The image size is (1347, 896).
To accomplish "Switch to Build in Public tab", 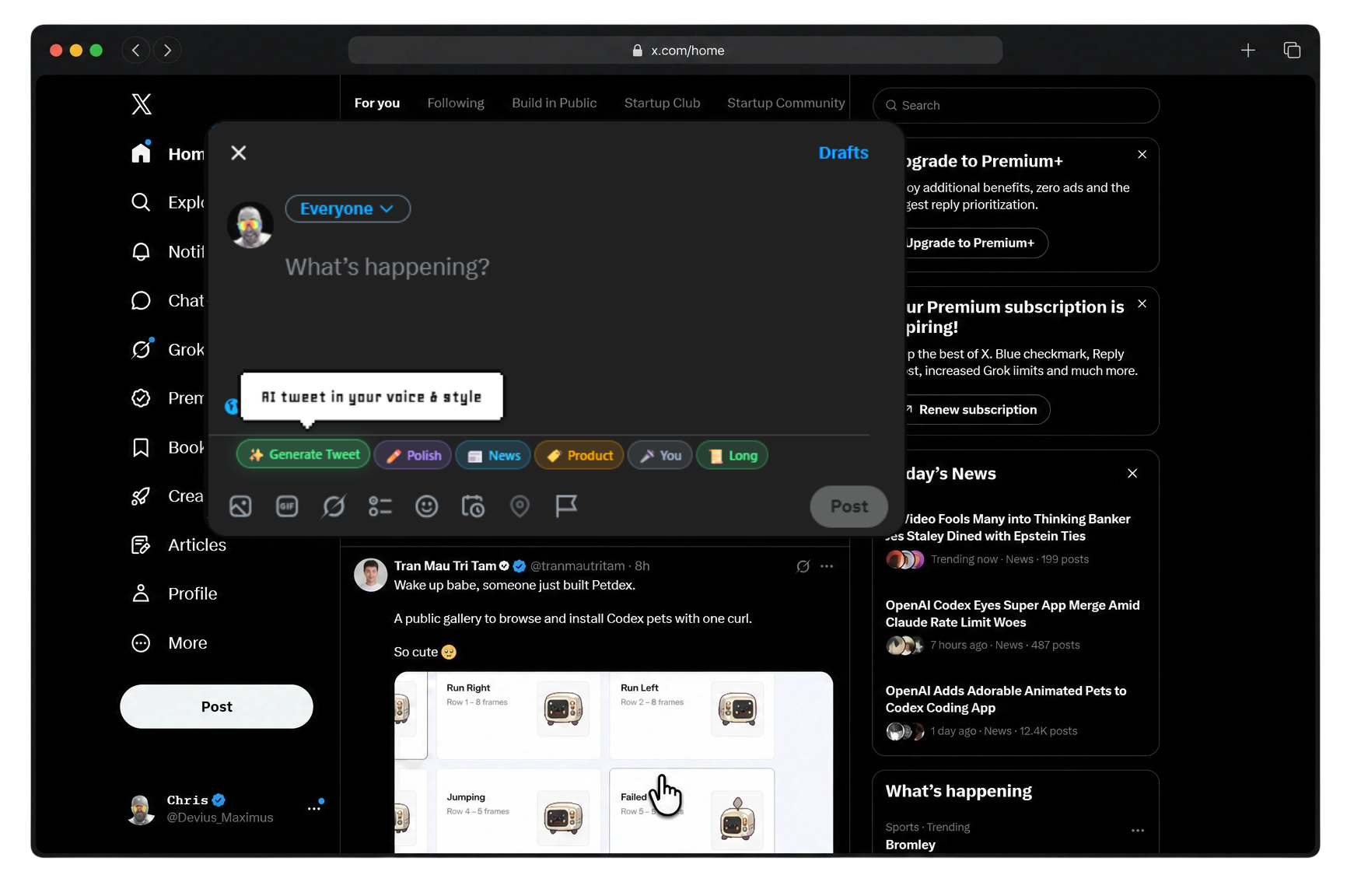I will pyautogui.click(x=555, y=103).
